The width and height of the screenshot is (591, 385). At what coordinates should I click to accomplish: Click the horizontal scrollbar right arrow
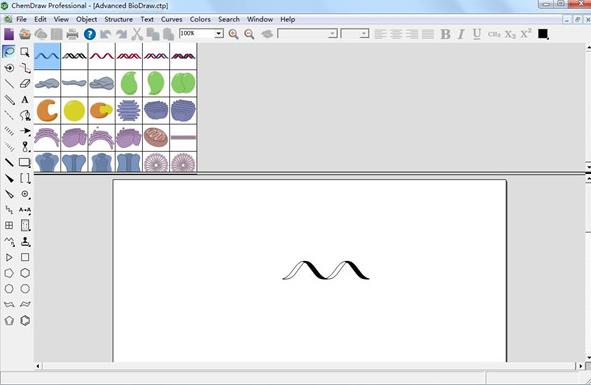click(580, 366)
